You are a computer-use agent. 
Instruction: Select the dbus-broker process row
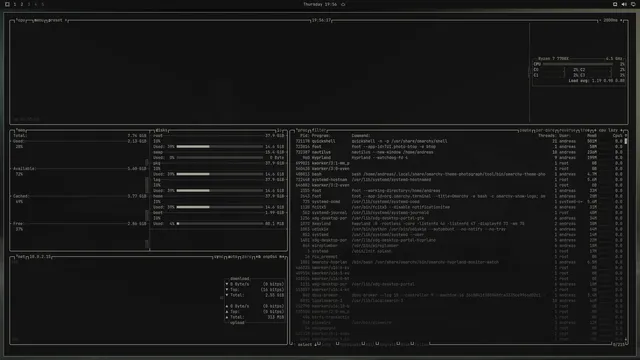[459, 295]
